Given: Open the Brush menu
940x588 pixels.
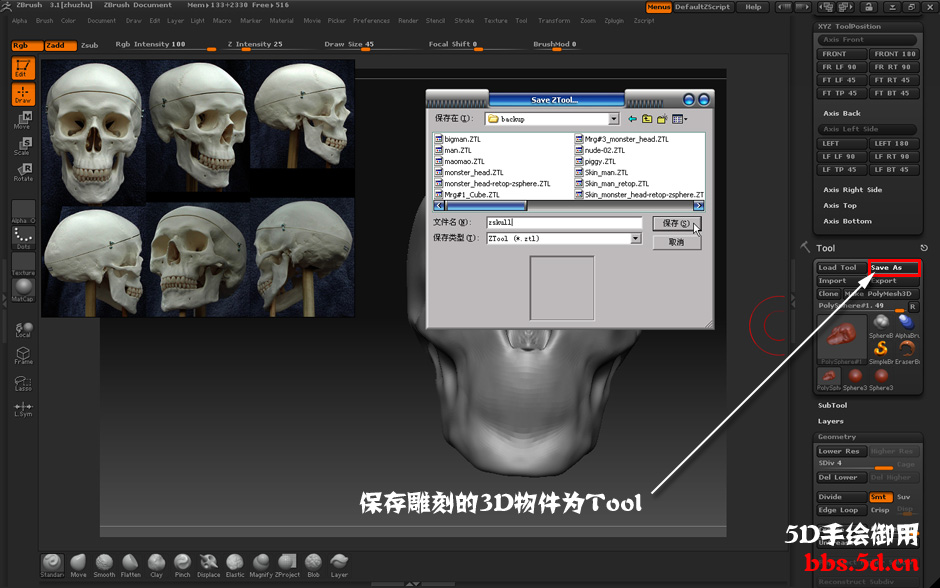Looking at the screenshot, I should click(44, 20).
